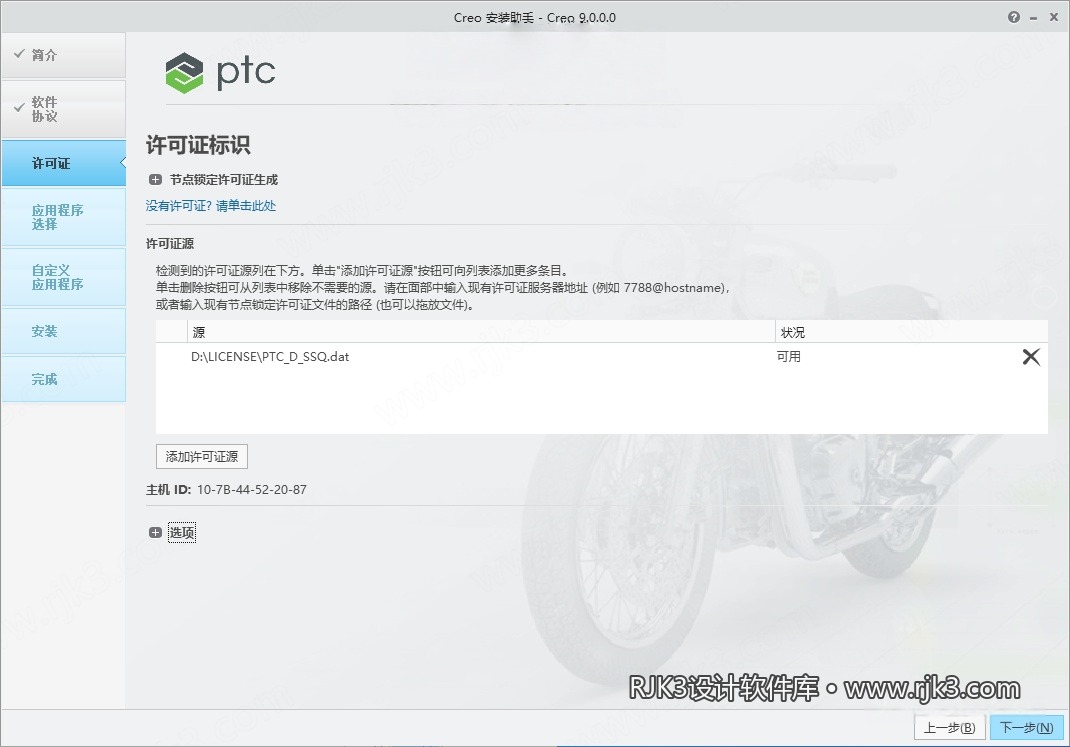Click the PTC logo
This screenshot has height=747, width=1070.
pos(220,72)
